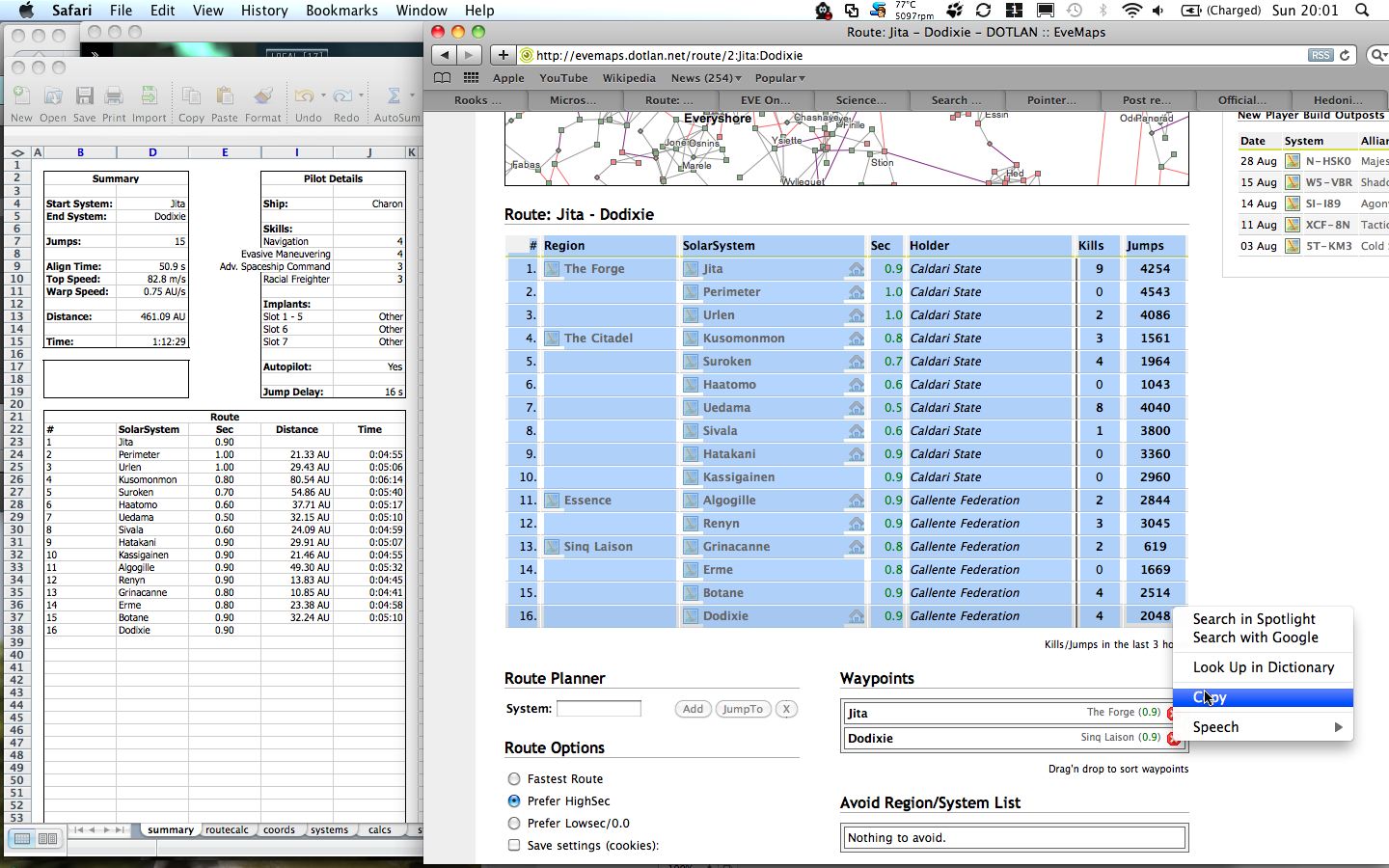Click the plus Add Bookmark button

point(503,55)
